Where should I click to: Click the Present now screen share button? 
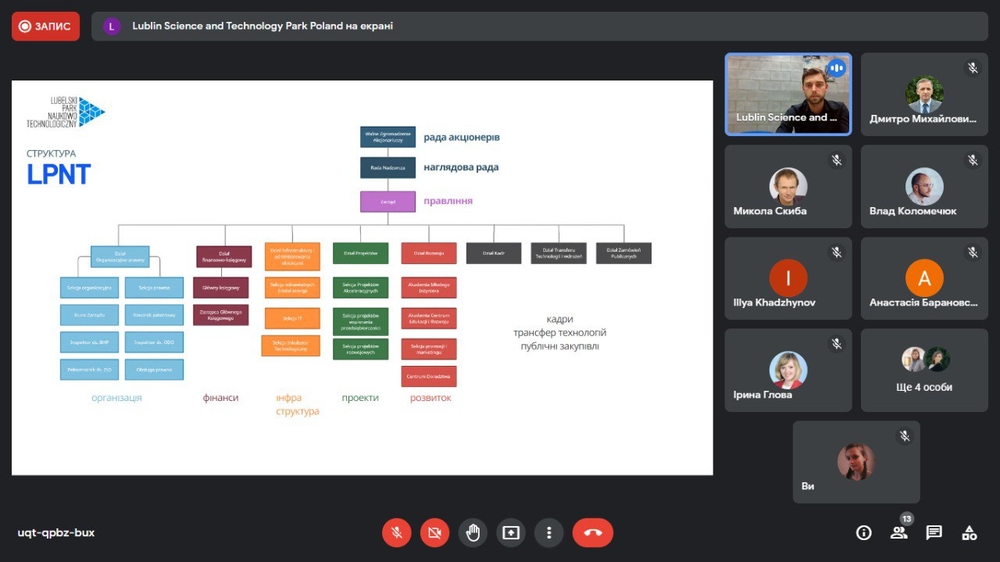(511, 533)
